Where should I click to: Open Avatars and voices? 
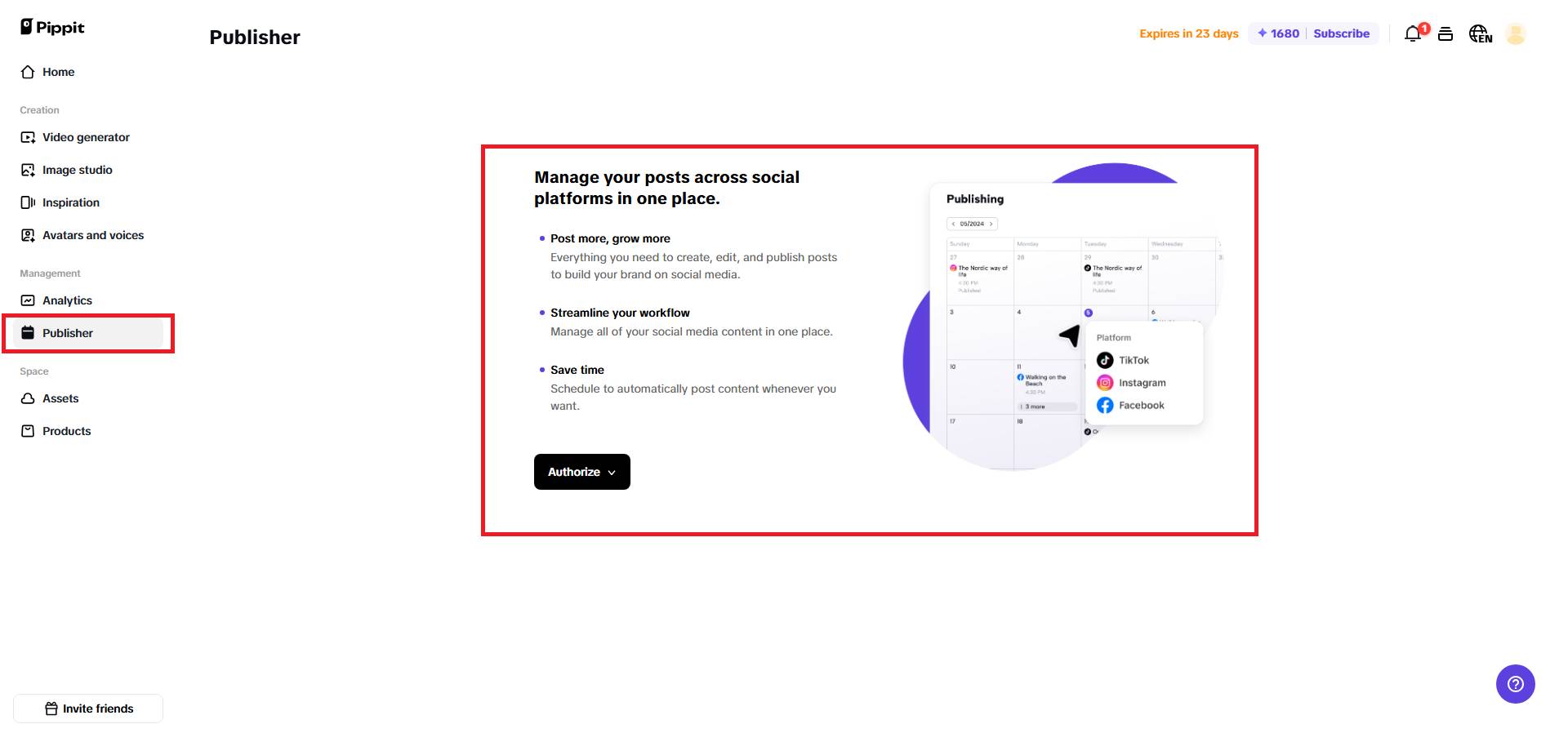click(x=93, y=235)
